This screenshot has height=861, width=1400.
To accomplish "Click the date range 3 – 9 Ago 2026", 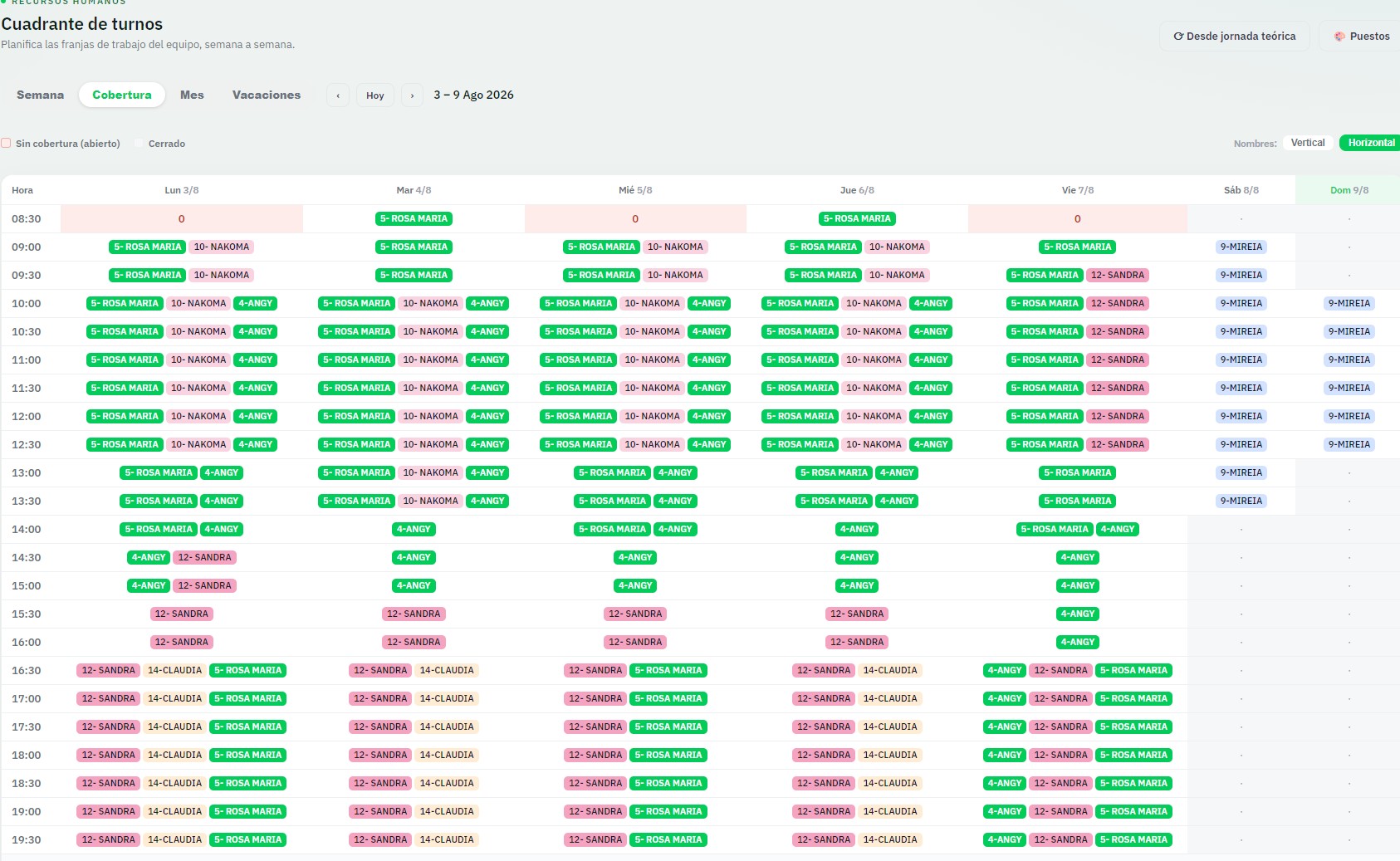I will pos(473,95).
